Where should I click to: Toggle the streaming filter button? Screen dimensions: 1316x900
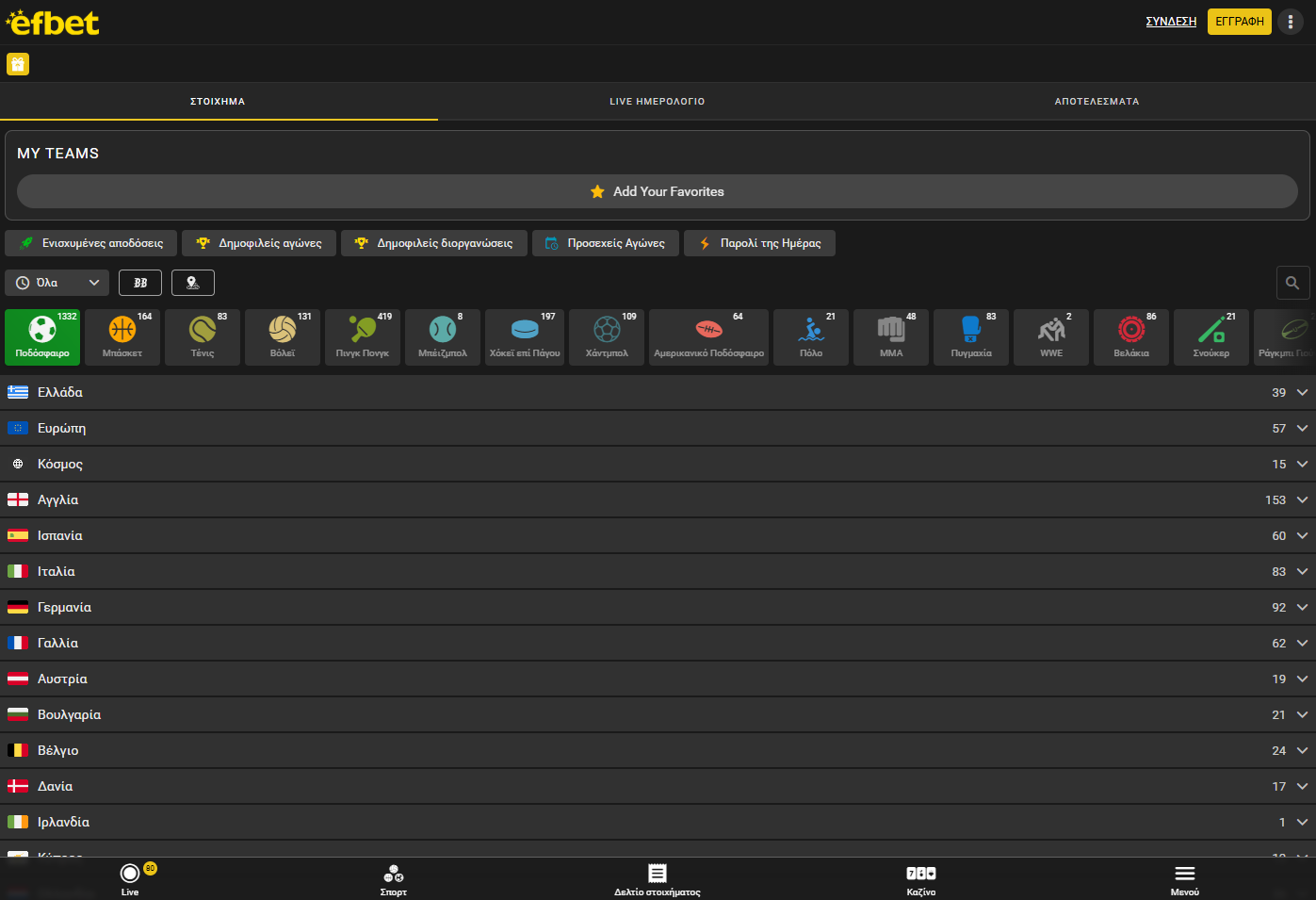tap(193, 283)
